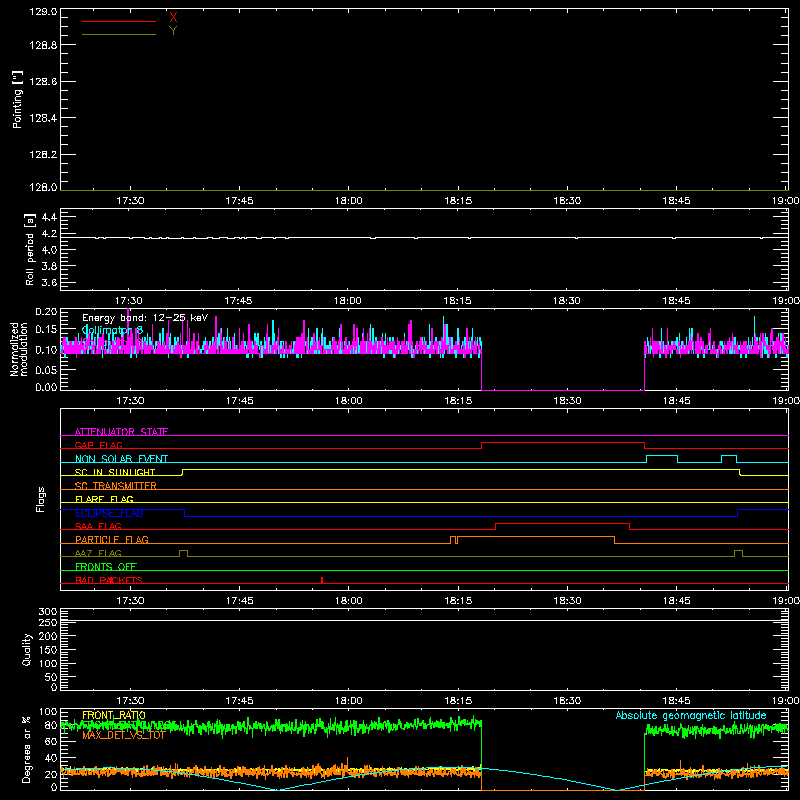This screenshot has height=800, width=800.
Task: Click "17:45" under the Flags plot
Action: (239, 601)
